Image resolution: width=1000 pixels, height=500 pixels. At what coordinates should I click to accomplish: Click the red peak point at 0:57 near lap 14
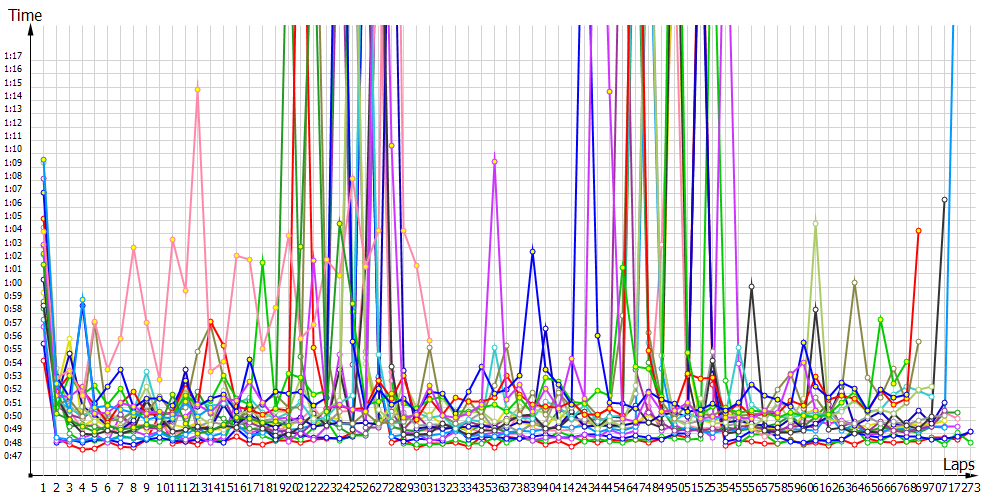pyautogui.click(x=211, y=321)
